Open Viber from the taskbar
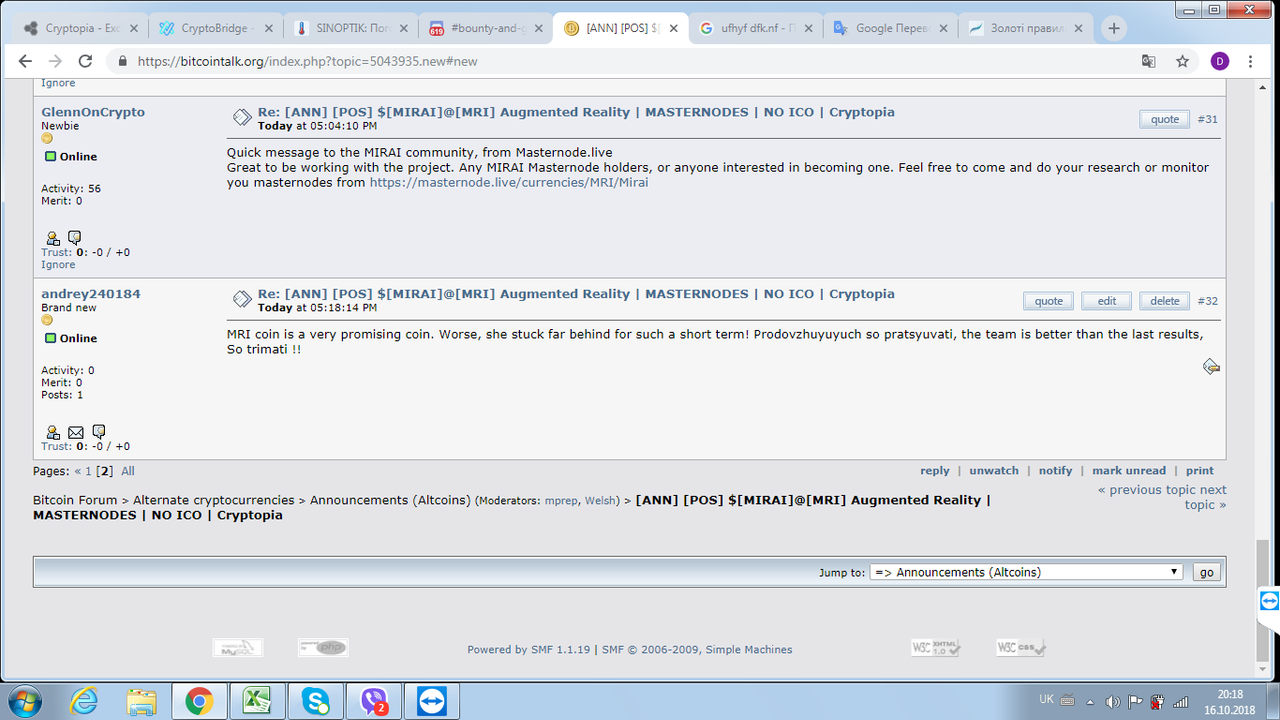1280x720 pixels. (375, 701)
